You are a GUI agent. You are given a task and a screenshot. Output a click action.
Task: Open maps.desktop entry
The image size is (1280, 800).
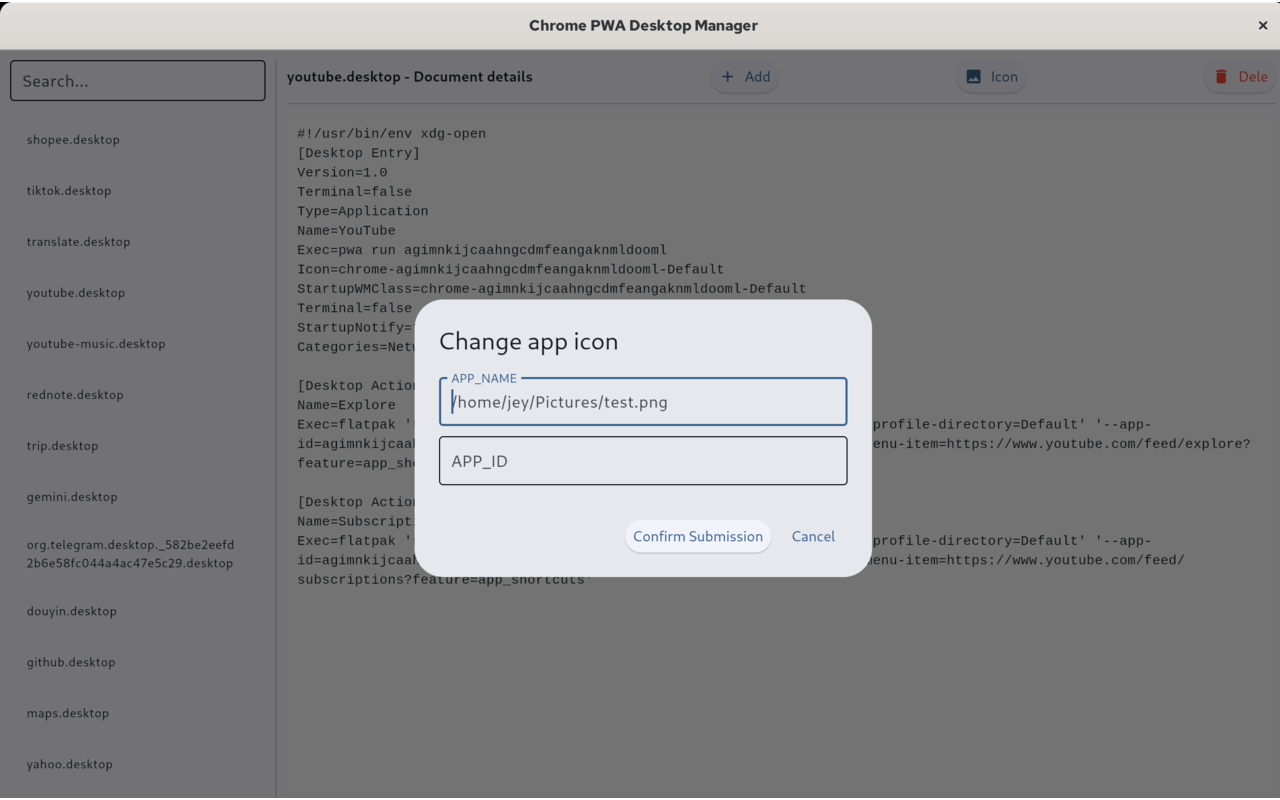coord(68,713)
